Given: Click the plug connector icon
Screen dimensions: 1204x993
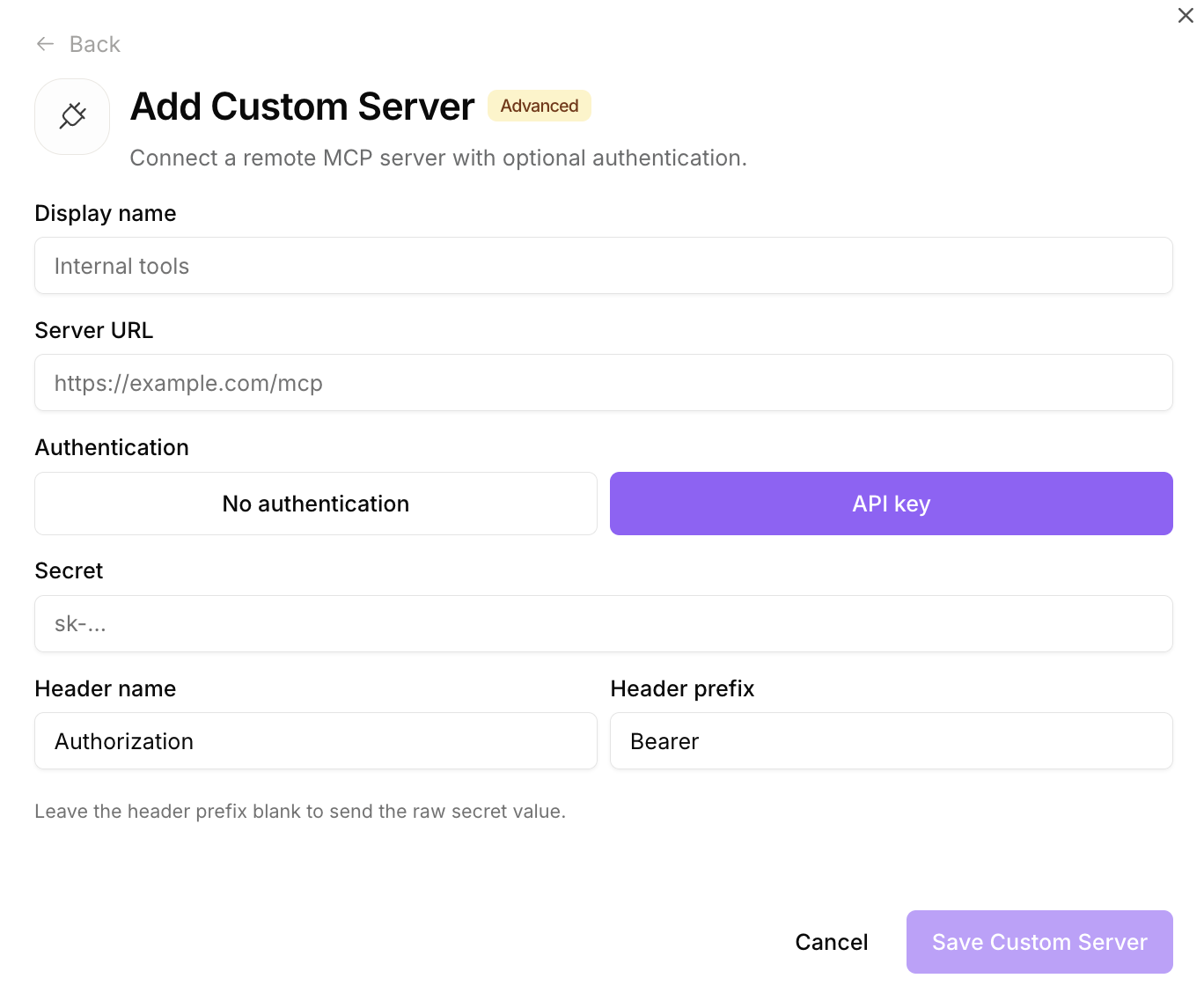Looking at the screenshot, I should pyautogui.click(x=72, y=116).
